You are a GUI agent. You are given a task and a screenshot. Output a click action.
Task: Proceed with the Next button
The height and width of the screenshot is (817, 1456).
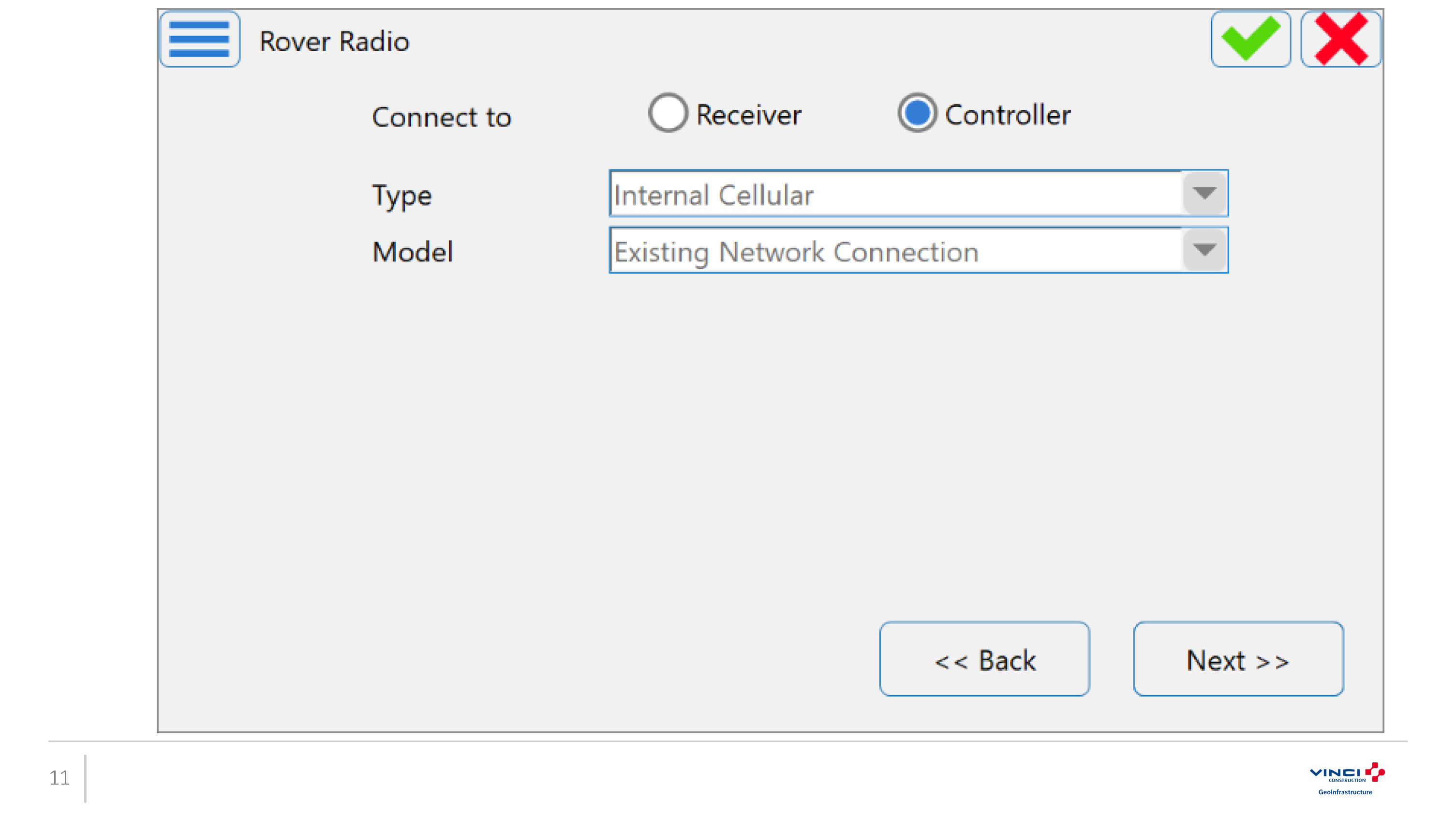pyautogui.click(x=1238, y=659)
